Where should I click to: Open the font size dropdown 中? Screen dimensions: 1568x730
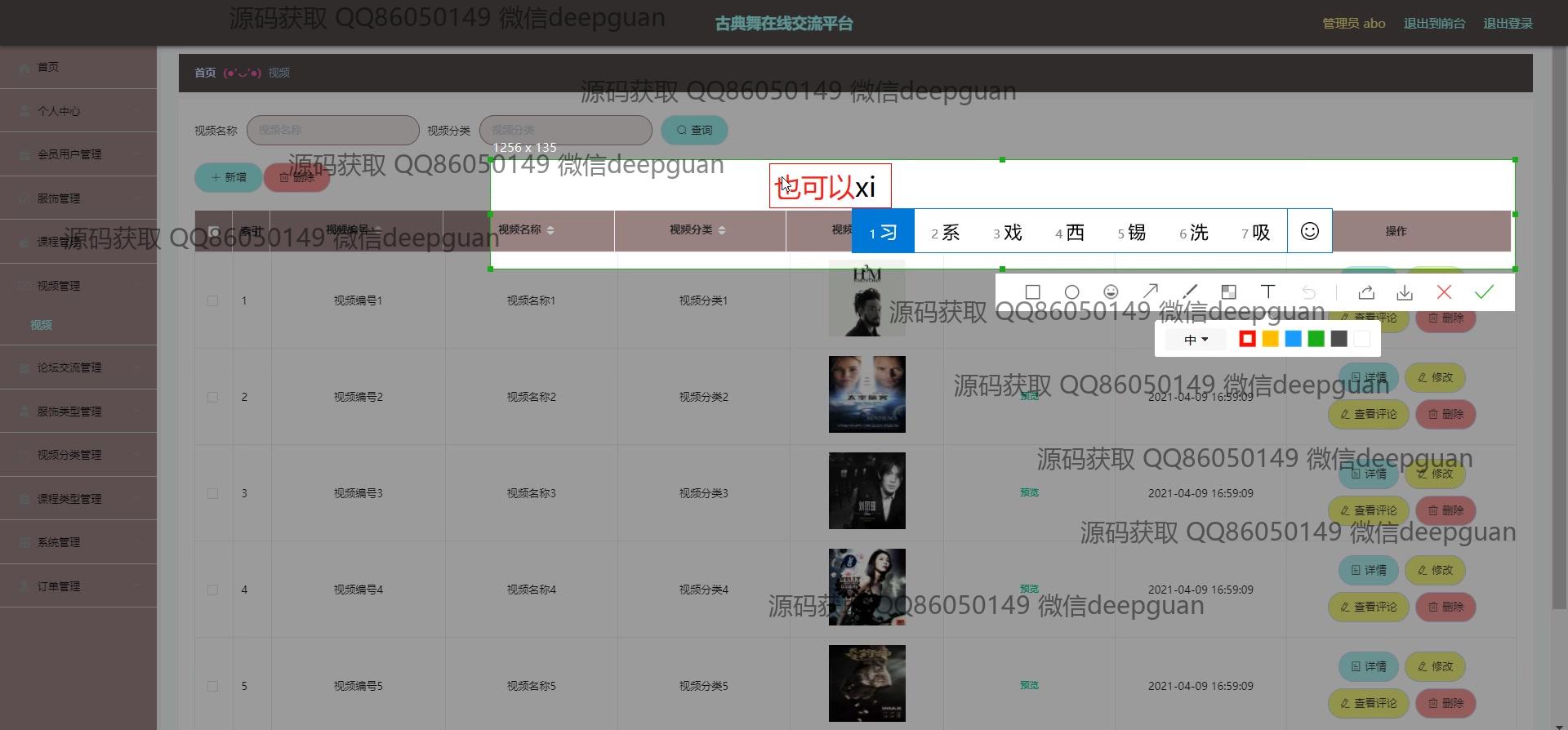pyautogui.click(x=1196, y=340)
